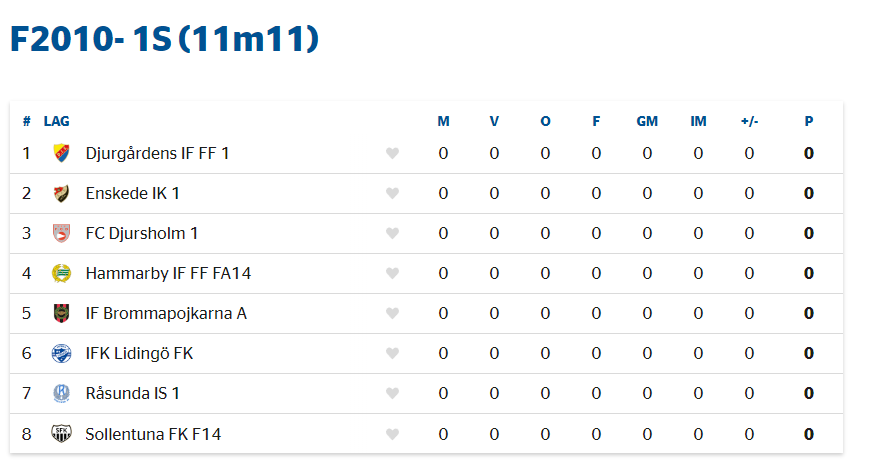Click the Djurgårdens IF FF club crest
The height and width of the screenshot is (475, 870).
61,153
